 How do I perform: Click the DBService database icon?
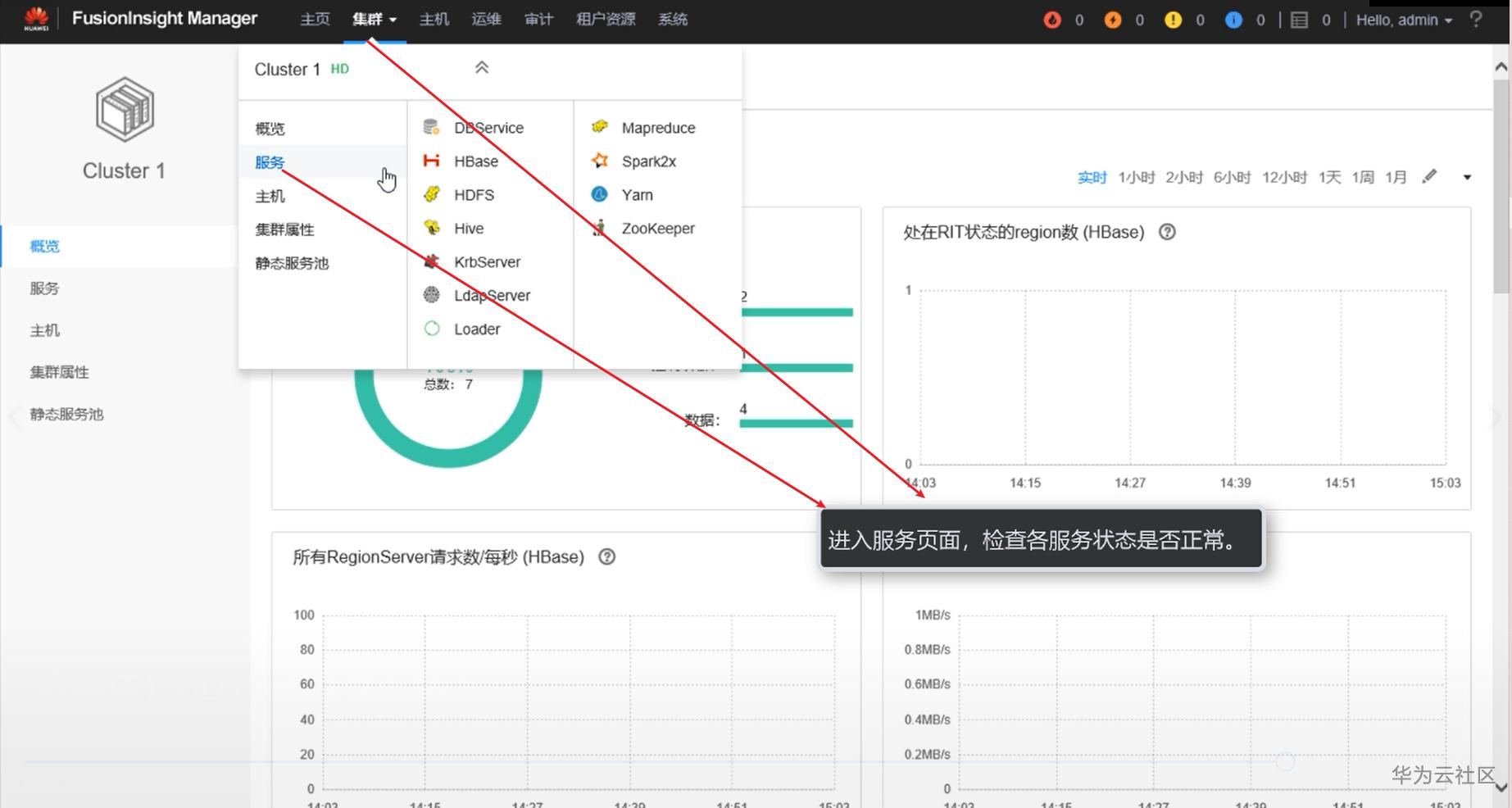[x=432, y=127]
